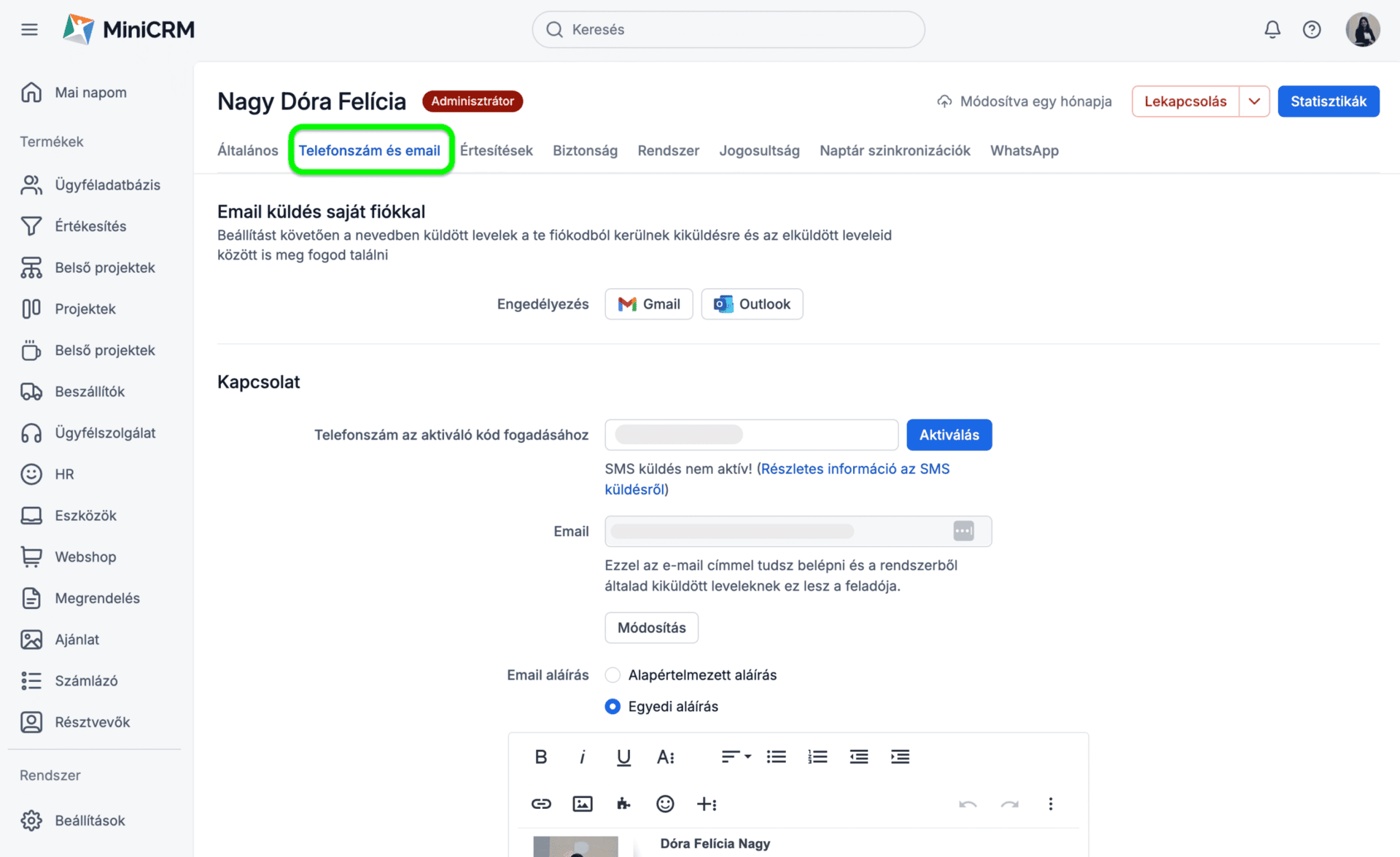Open the editor's three-dot more options
The height and width of the screenshot is (857, 1400).
click(1050, 804)
